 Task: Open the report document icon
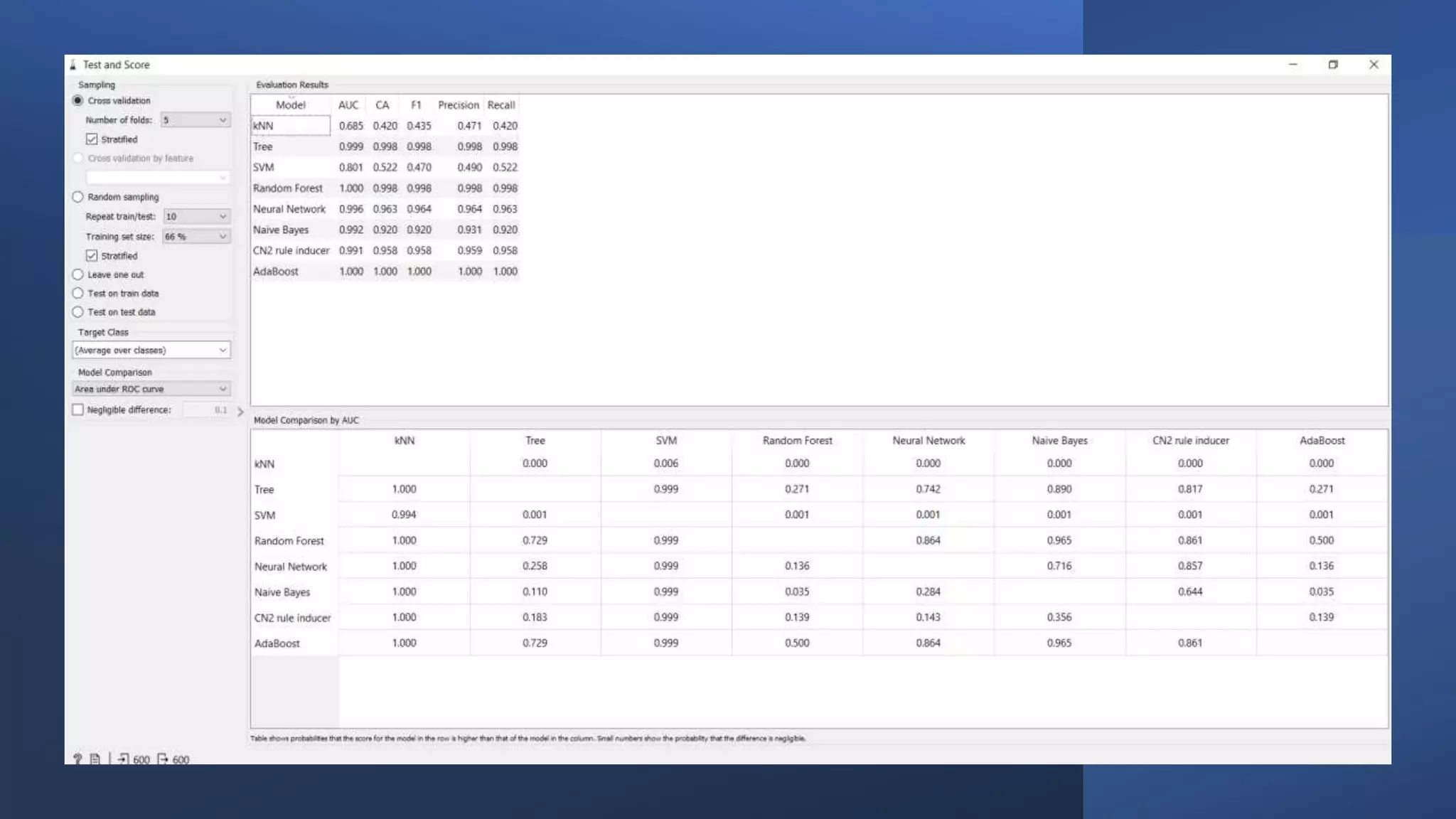click(95, 759)
